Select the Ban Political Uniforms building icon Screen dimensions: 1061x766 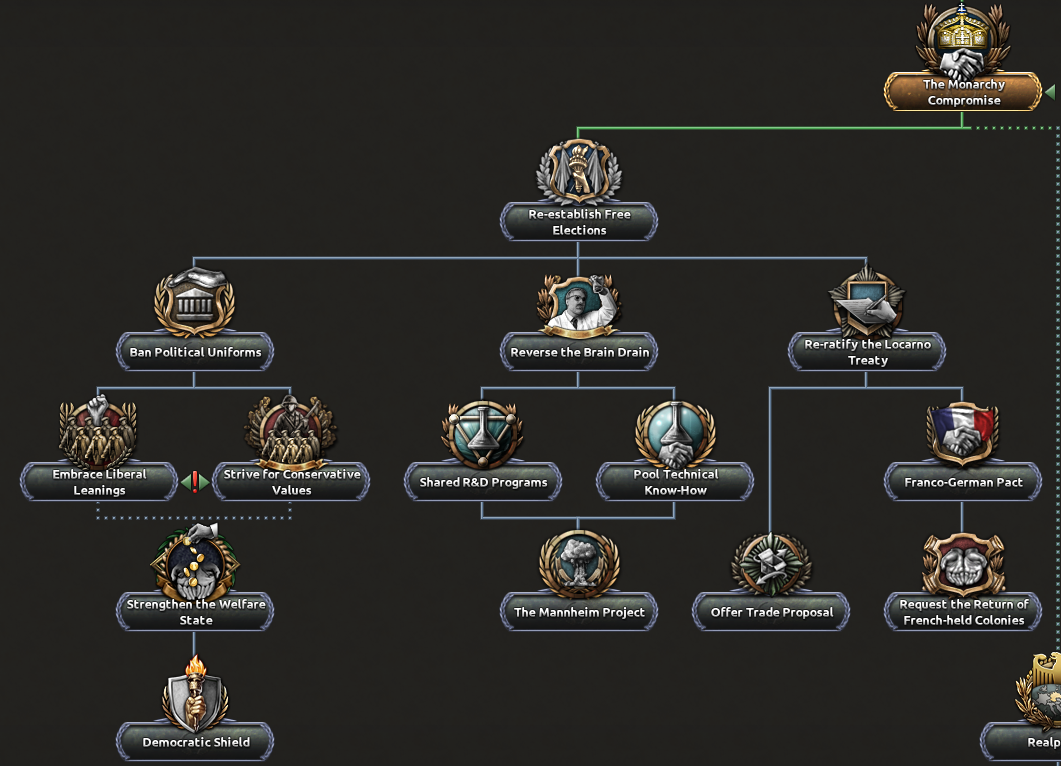195,302
